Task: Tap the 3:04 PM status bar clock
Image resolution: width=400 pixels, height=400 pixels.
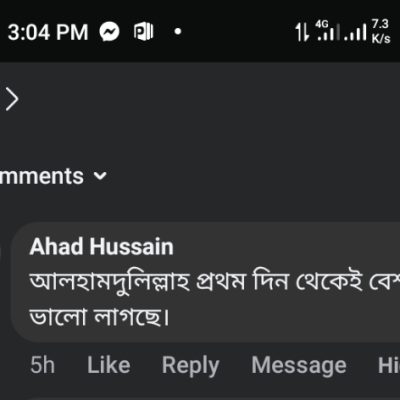Action: click(x=48, y=32)
